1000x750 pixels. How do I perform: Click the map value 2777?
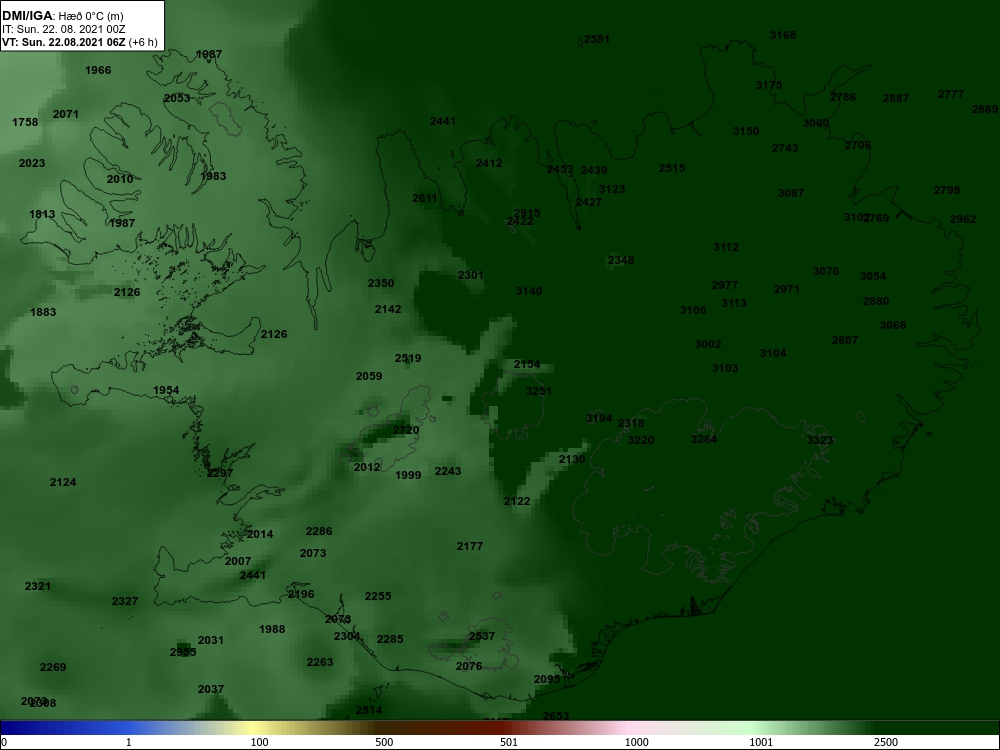coord(951,94)
